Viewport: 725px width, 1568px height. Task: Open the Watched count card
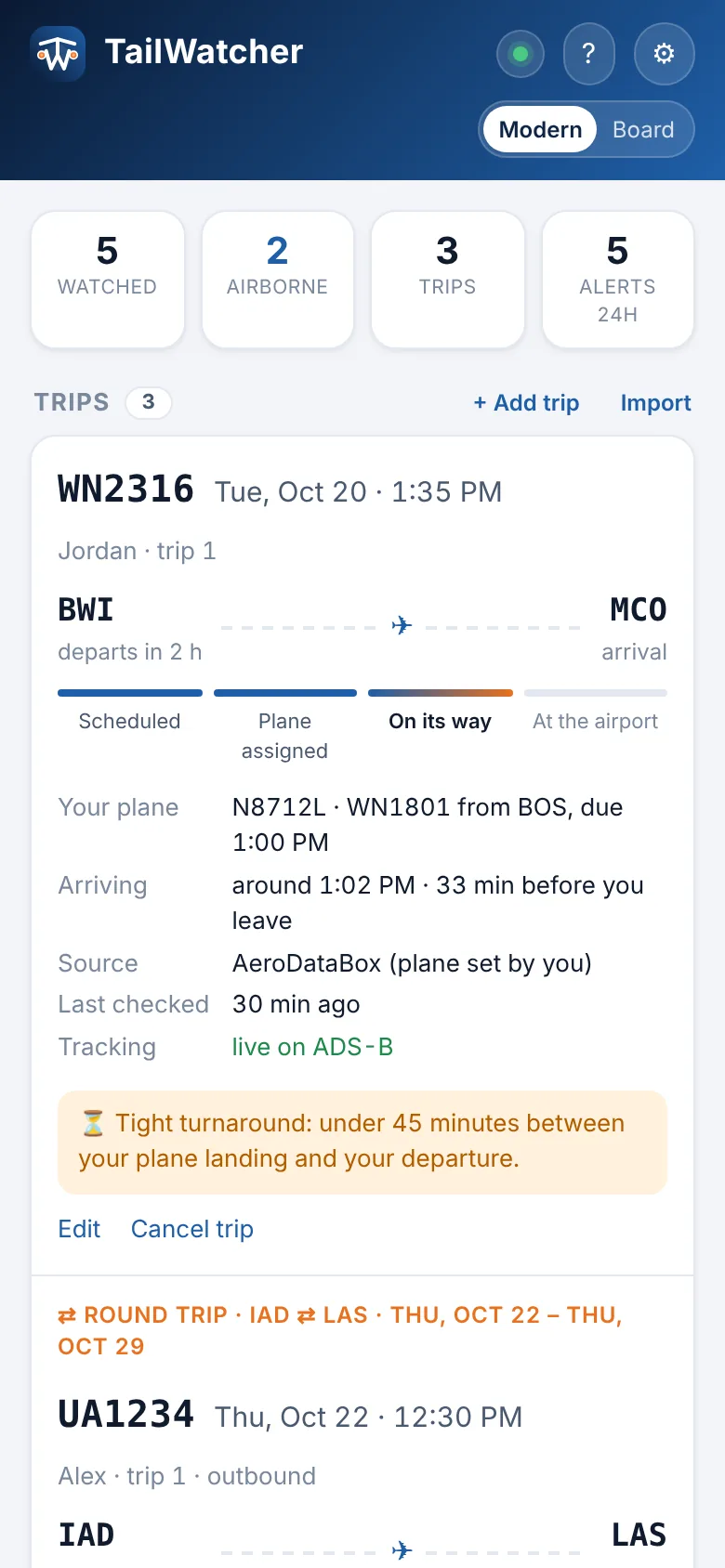coord(108,280)
